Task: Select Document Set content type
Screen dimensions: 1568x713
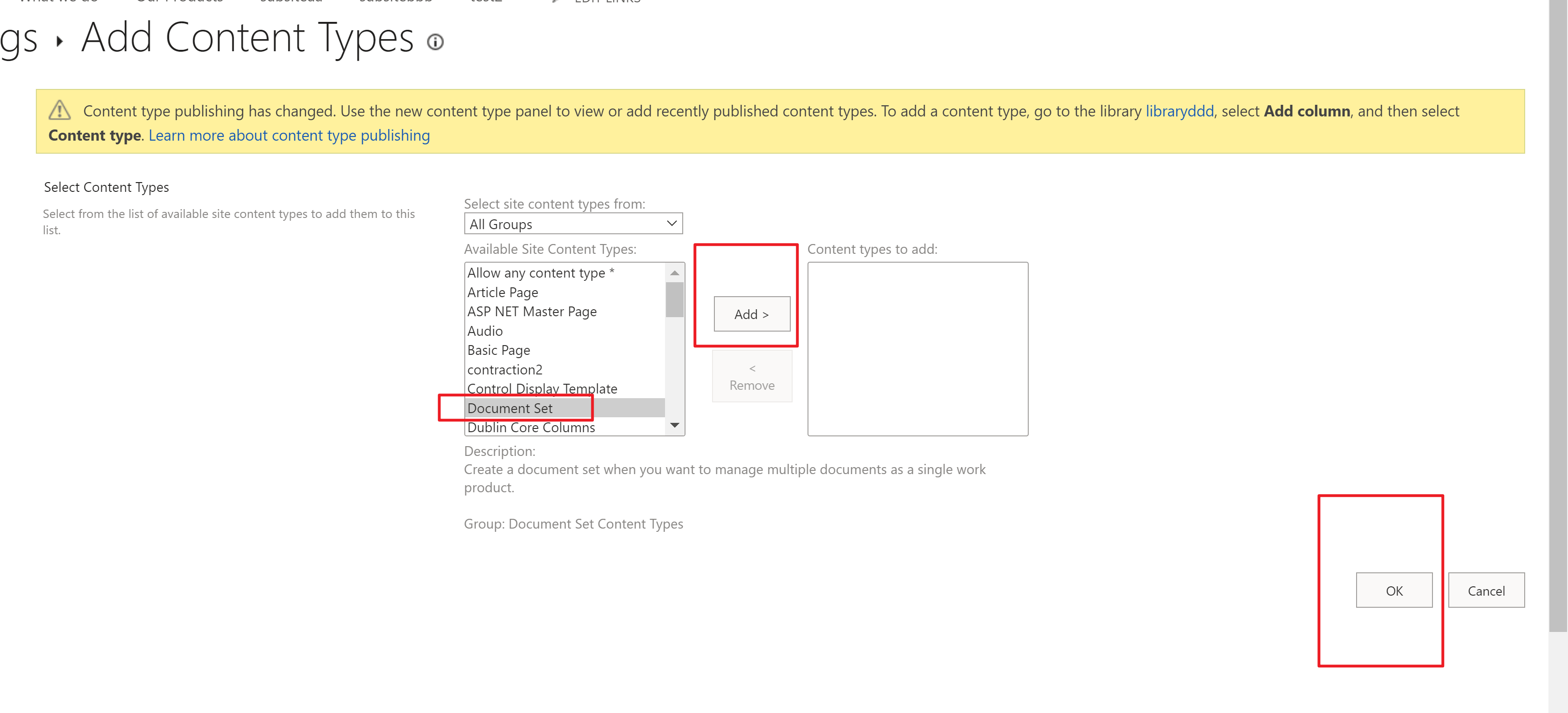Action: tap(565, 408)
